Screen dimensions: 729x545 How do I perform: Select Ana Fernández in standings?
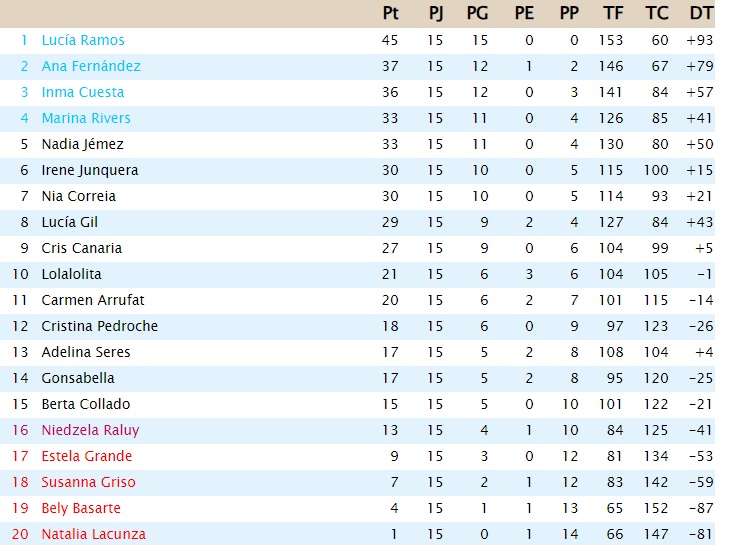pyautogui.click(x=91, y=66)
